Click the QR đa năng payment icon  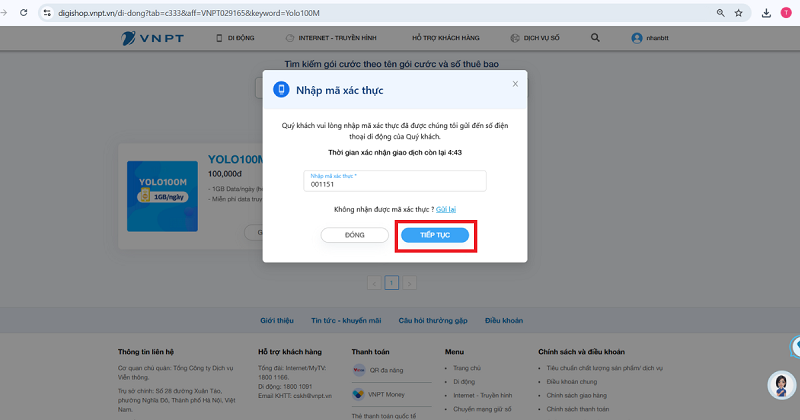click(x=359, y=370)
